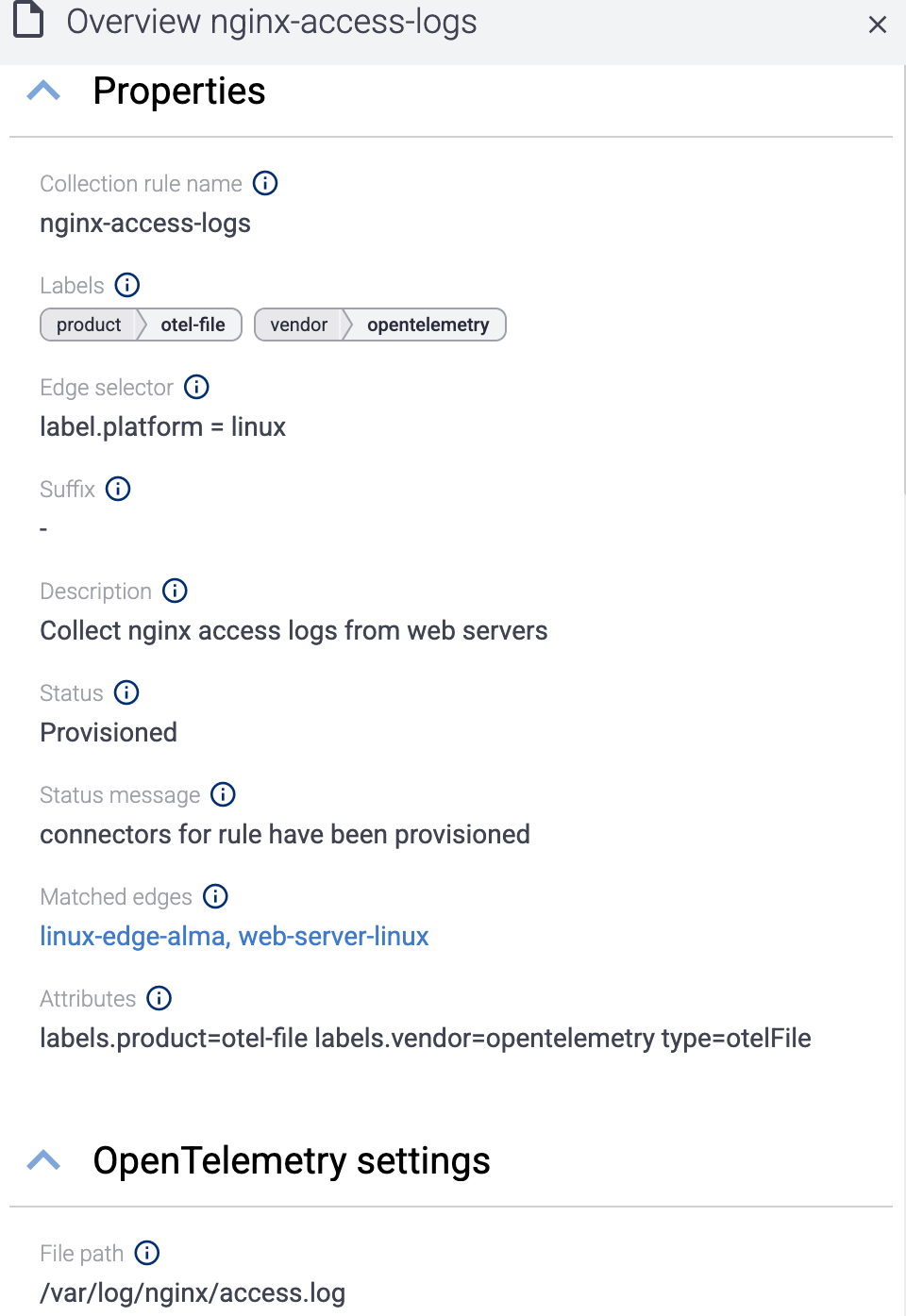Close the Overview nginx-access-logs panel
Image resolution: width=906 pixels, height=1316 pixels.
coord(878,25)
